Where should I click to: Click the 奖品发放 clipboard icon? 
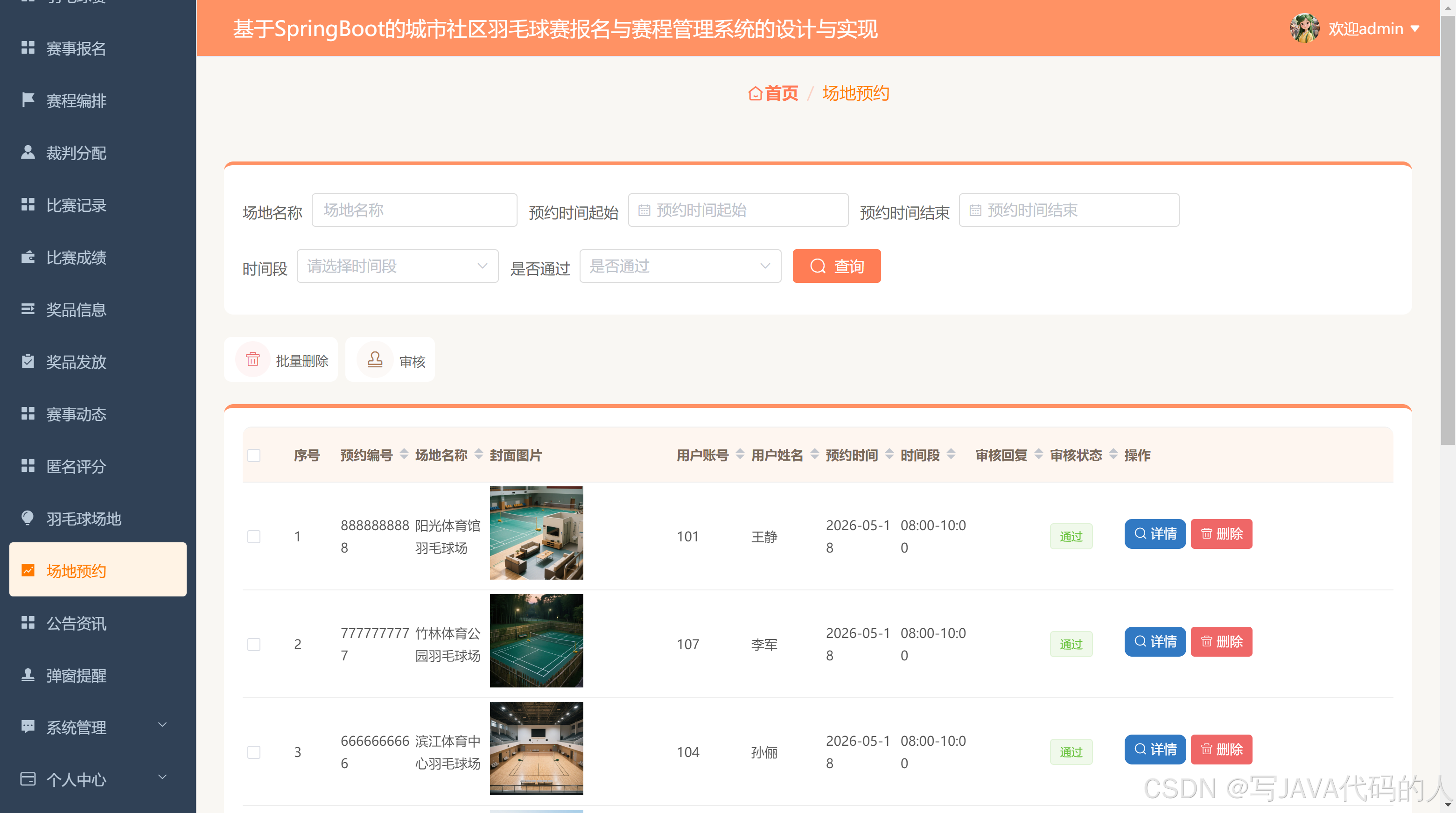coord(28,361)
